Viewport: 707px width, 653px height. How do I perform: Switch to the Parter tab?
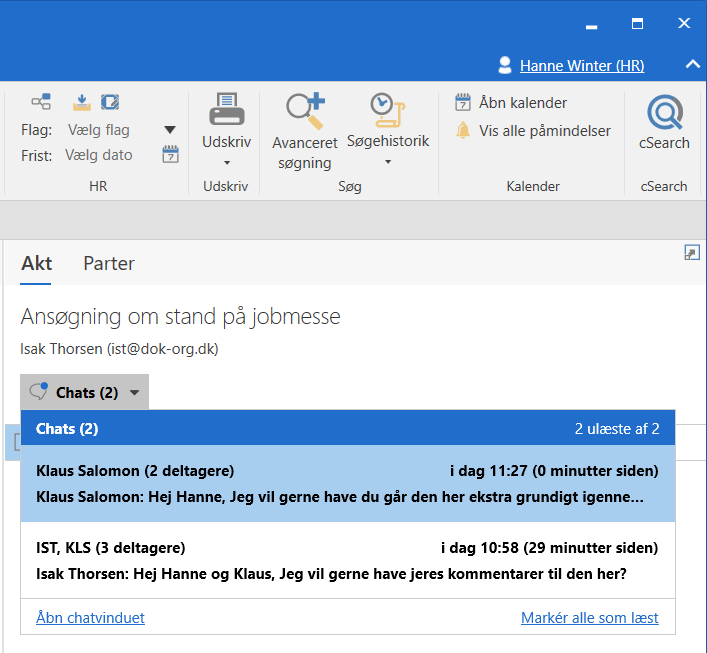pos(109,263)
